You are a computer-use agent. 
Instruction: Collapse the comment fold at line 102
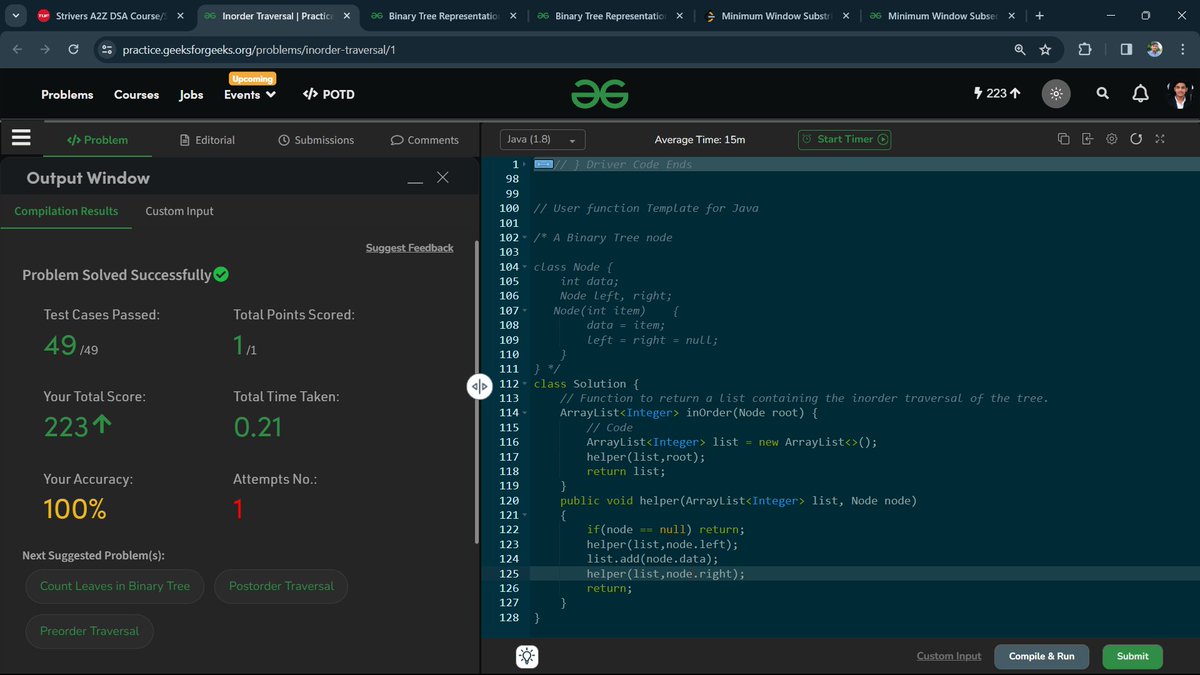click(x=526, y=238)
